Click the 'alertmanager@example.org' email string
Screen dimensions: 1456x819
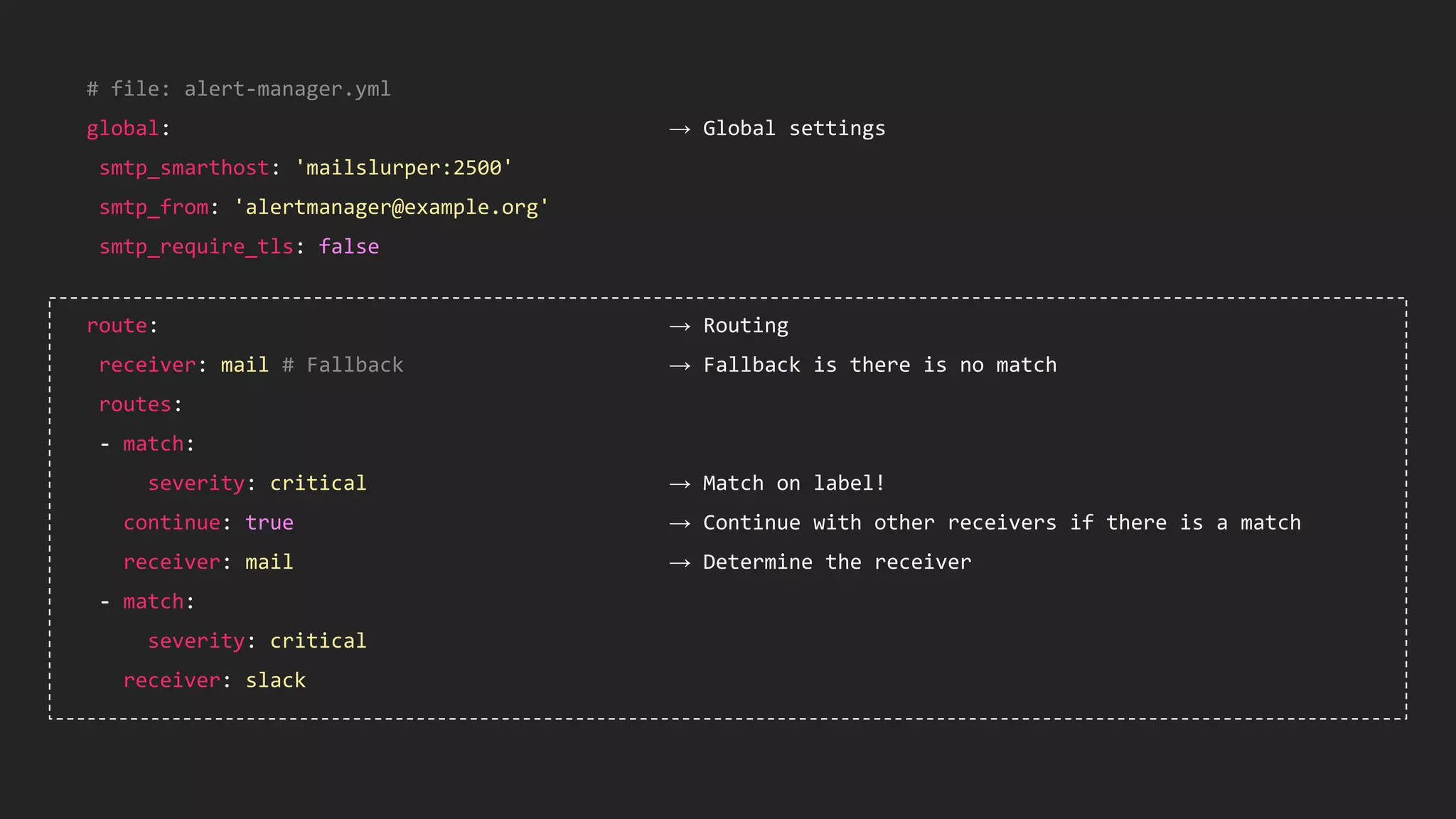click(x=391, y=208)
